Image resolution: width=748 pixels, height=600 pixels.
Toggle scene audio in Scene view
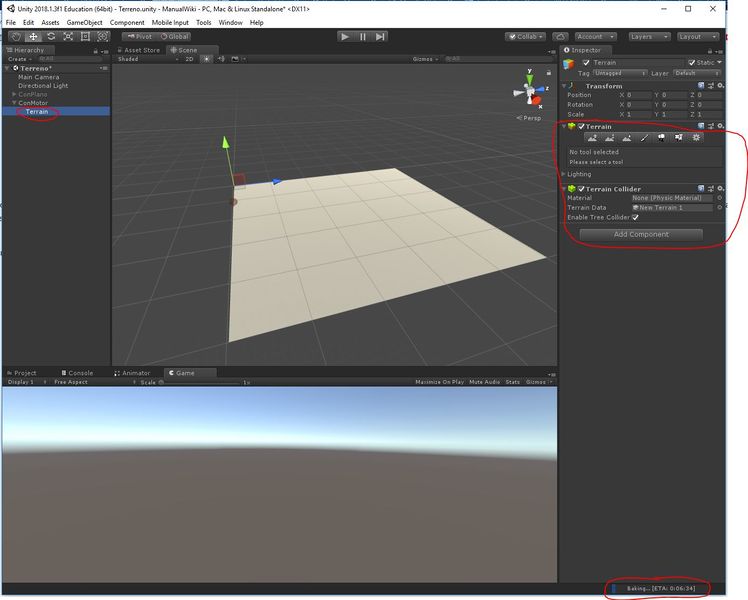pos(221,59)
